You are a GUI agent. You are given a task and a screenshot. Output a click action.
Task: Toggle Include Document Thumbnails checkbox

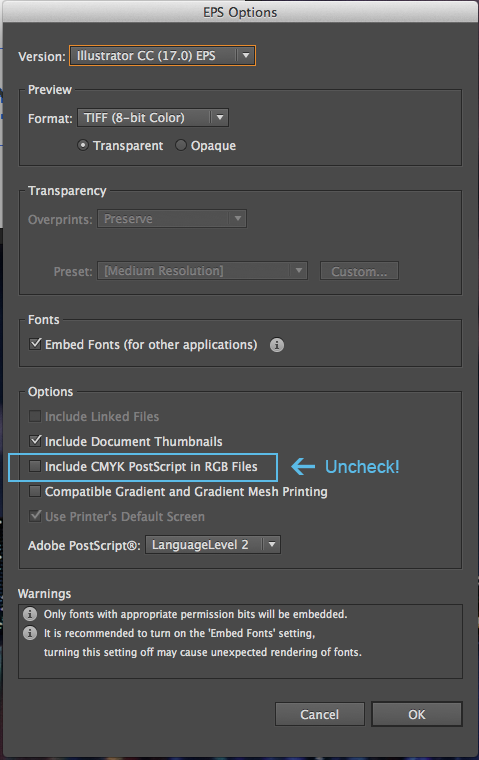(x=35, y=441)
